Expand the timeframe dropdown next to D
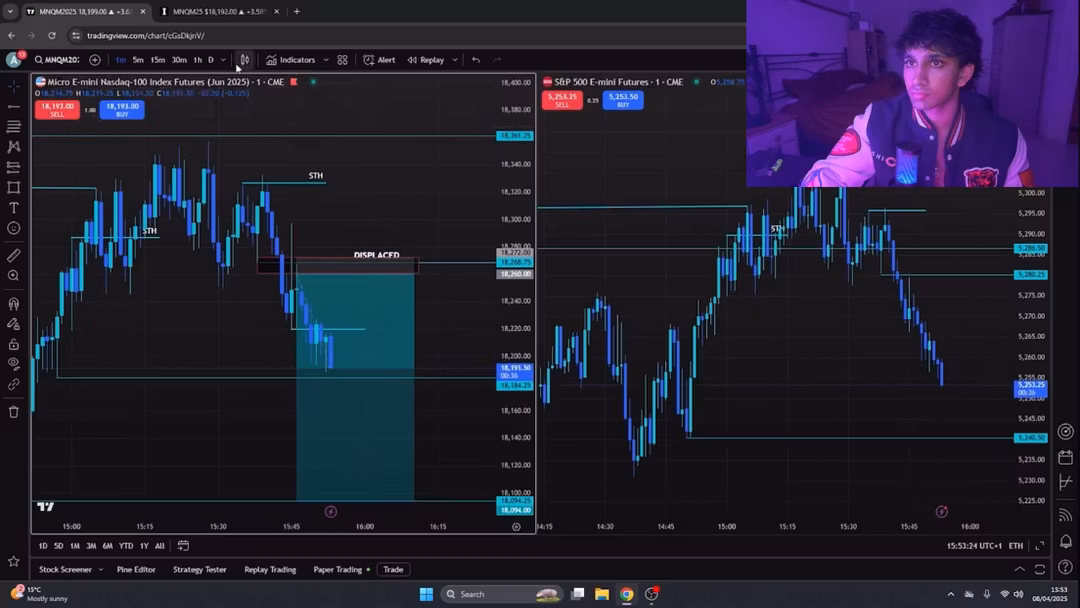The height and width of the screenshot is (608, 1080). (x=223, y=60)
